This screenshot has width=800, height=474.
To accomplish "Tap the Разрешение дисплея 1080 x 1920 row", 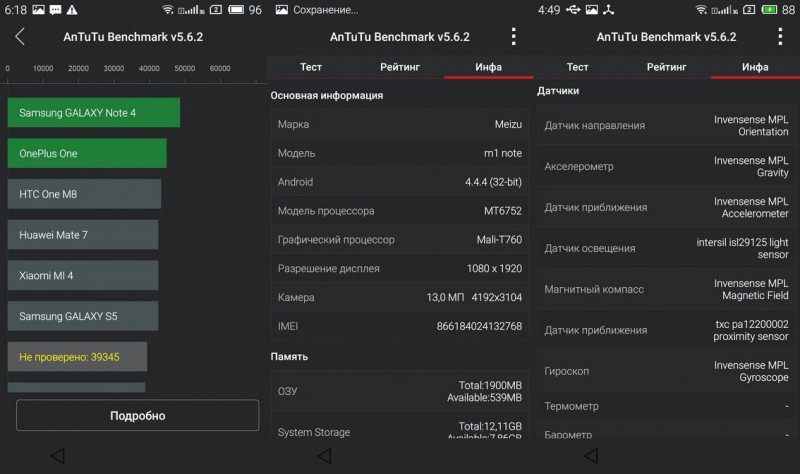I will [399, 268].
